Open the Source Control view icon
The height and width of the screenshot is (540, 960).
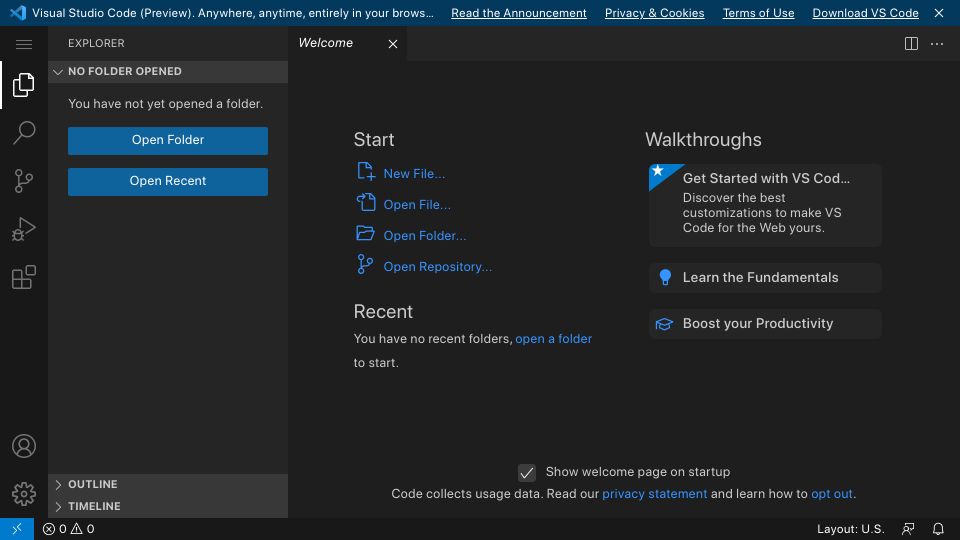(24, 181)
